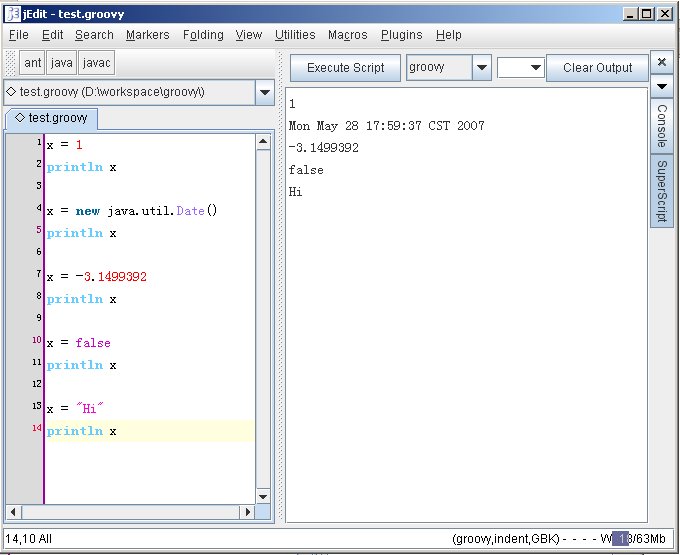
Task: Switch to the Console side tab
Action: point(662,126)
